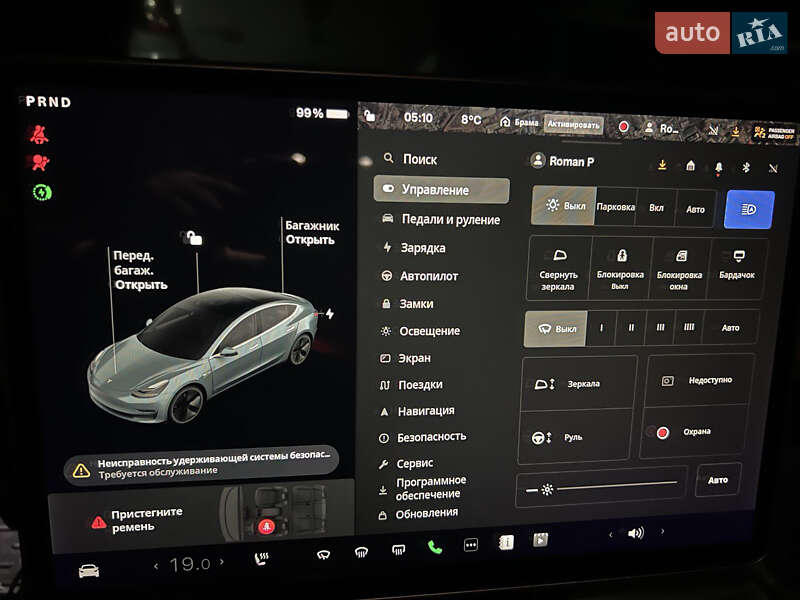Viewport: 800px width, 600px height.
Task: Switch headlights to Авто mode
Action: pos(695,208)
